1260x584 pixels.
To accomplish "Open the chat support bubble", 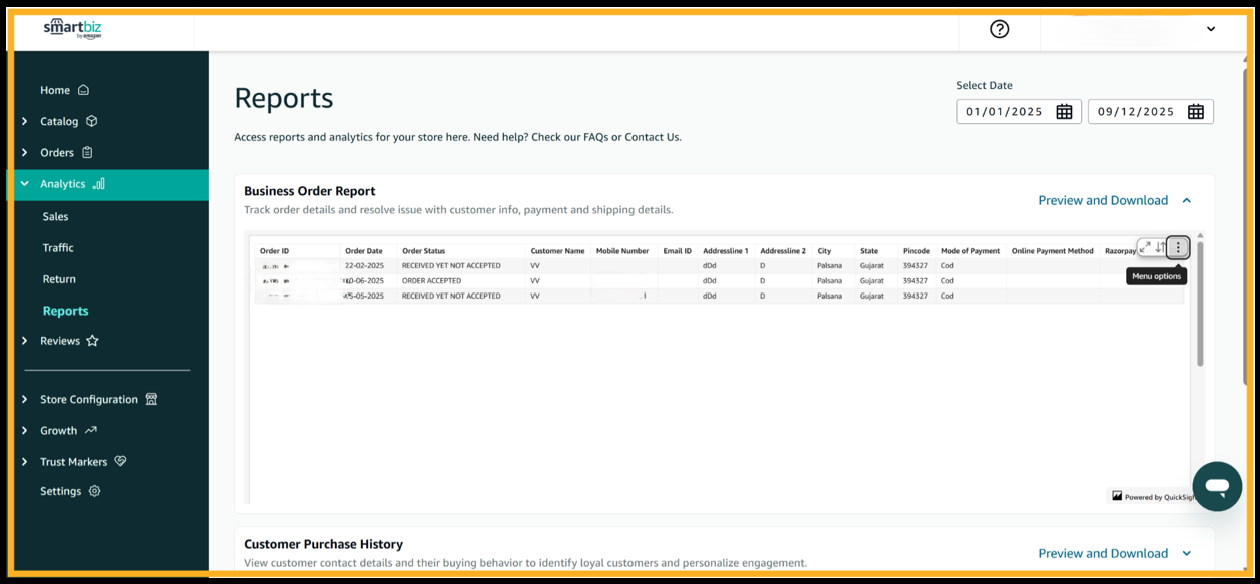I will pyautogui.click(x=1217, y=487).
